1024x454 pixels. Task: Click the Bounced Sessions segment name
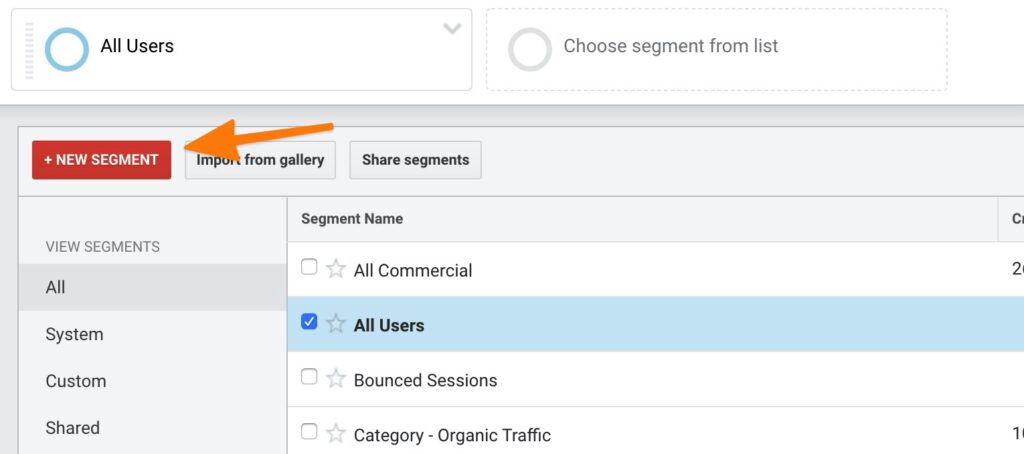[425, 380]
